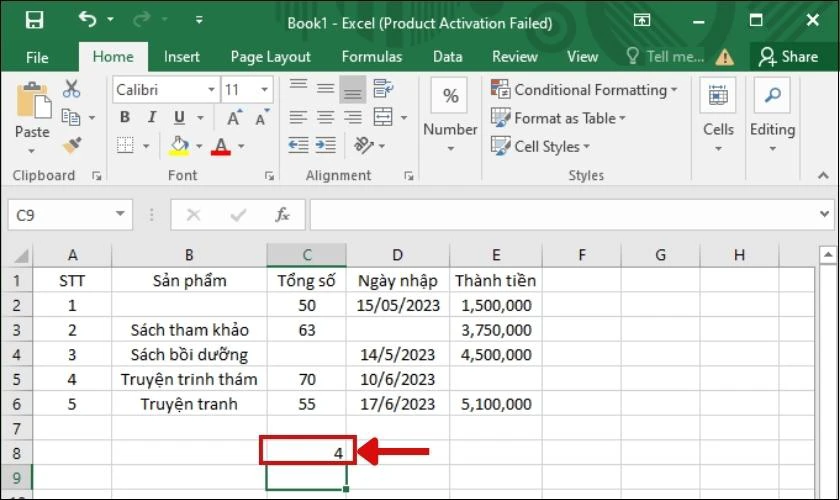The height and width of the screenshot is (500, 840).
Task: Merge and center cells
Action: [x=383, y=117]
